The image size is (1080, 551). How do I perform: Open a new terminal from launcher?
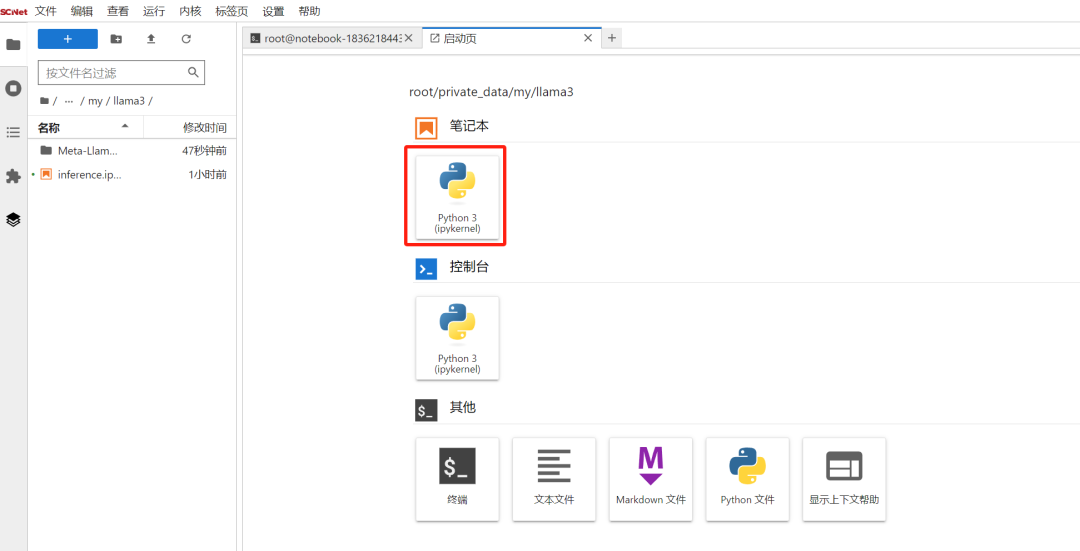pos(457,478)
